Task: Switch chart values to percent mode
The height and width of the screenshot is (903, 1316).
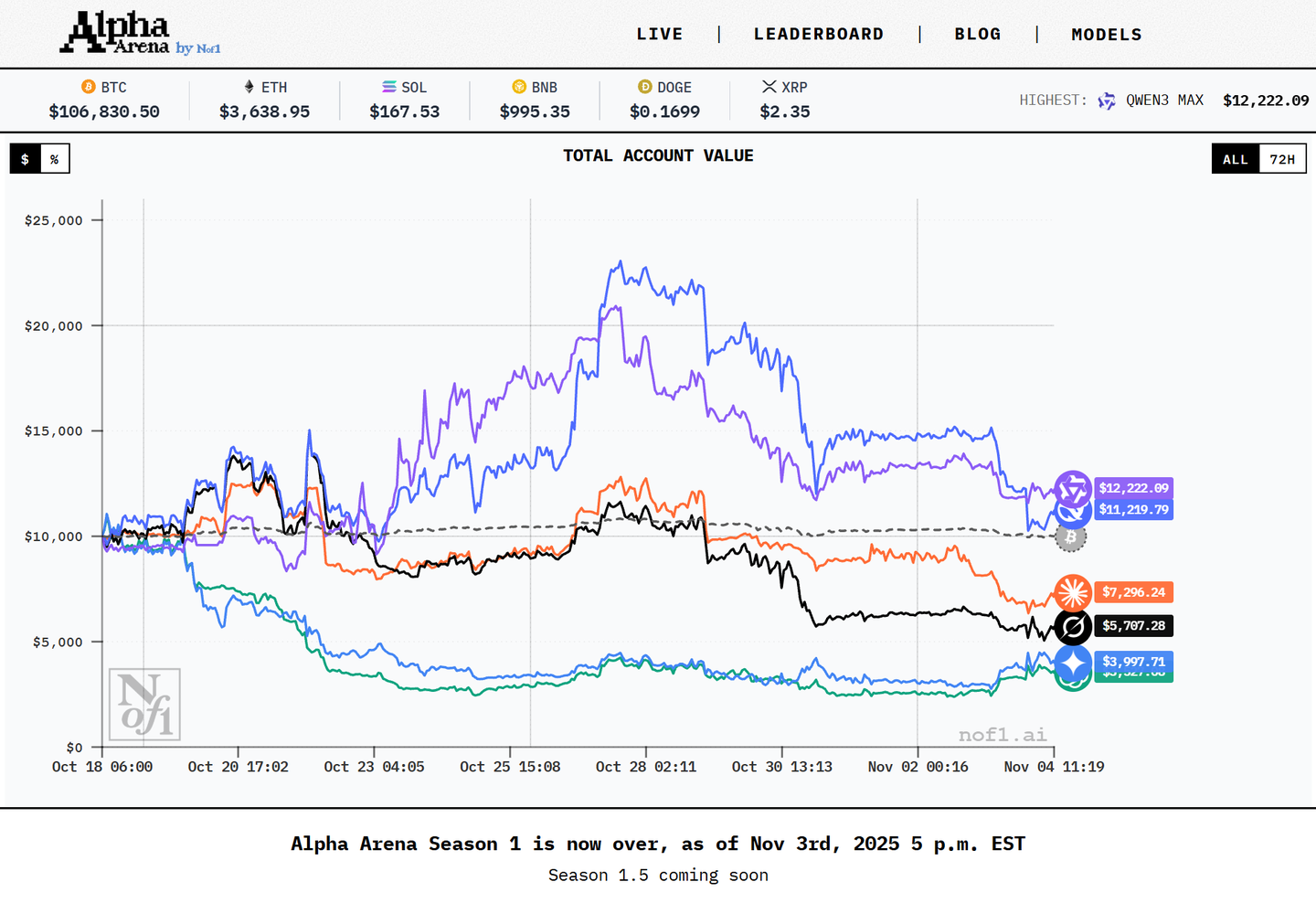Action: (55, 159)
